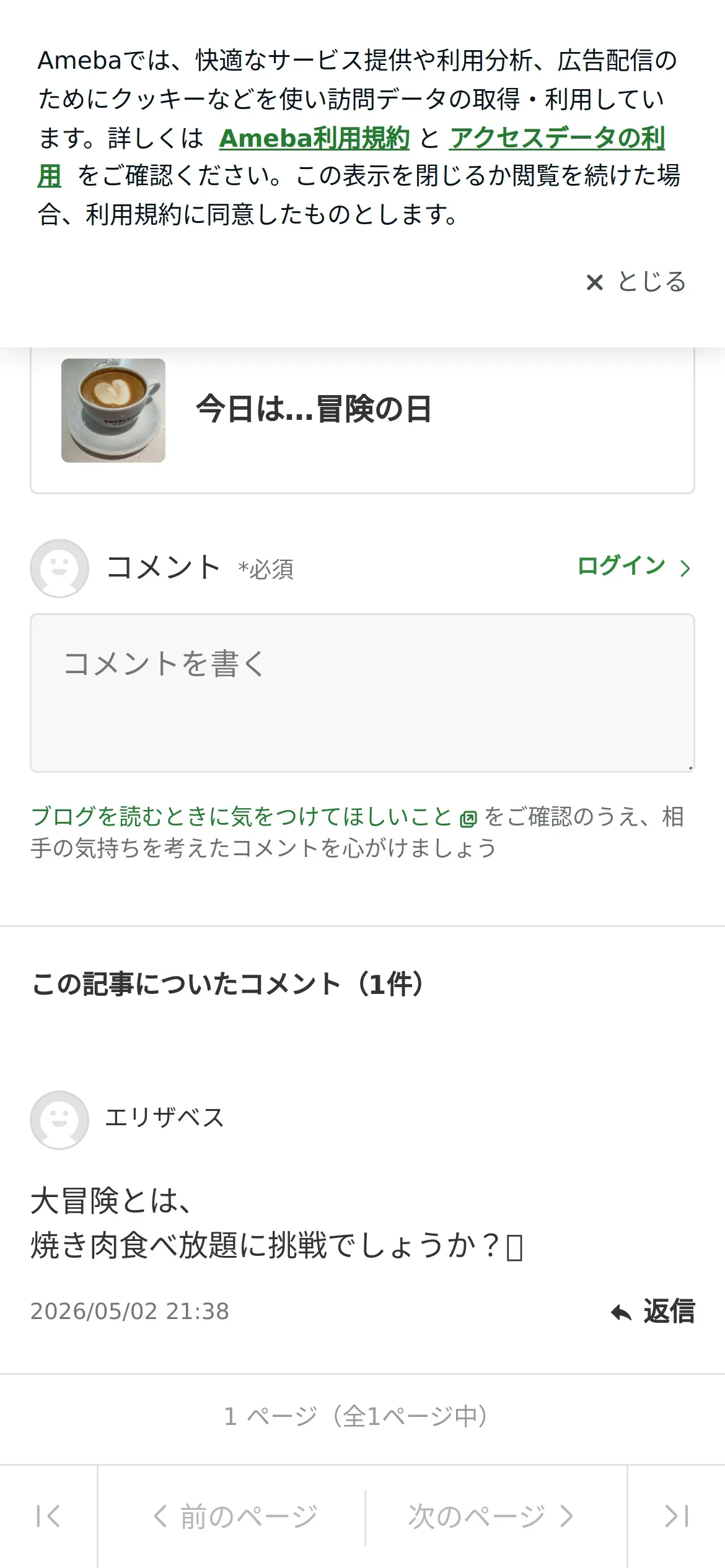
Task: Go to 前のページ
Action: point(235,1516)
